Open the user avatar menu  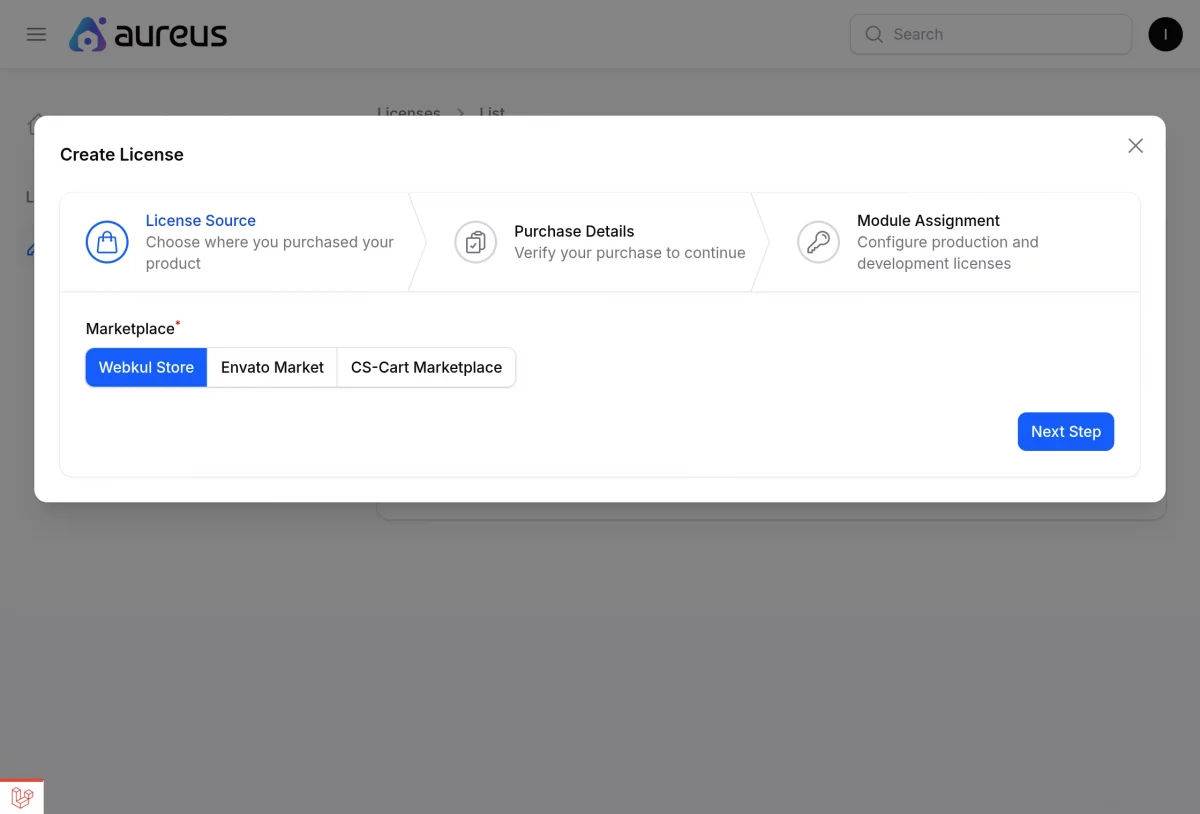1165,34
